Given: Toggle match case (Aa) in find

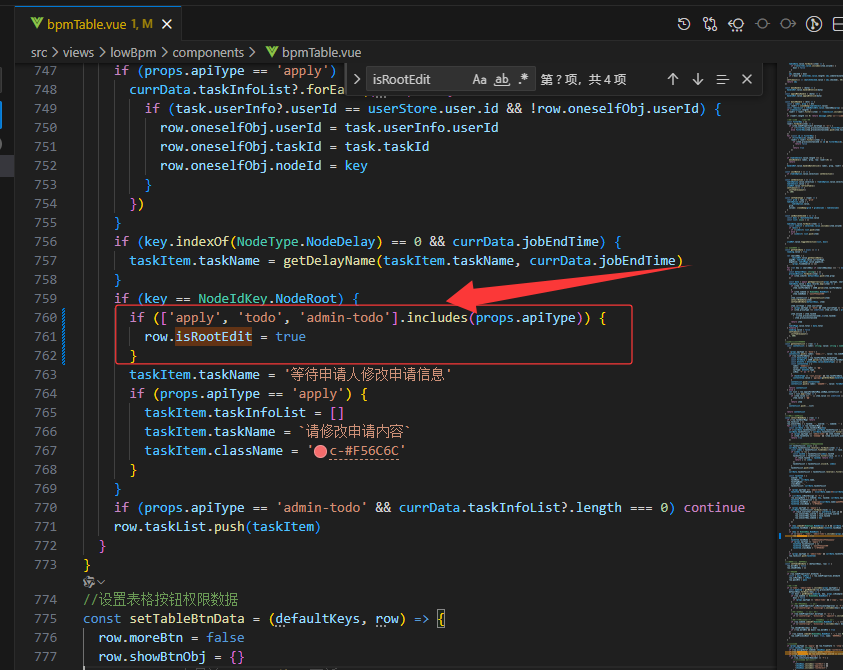Looking at the screenshot, I should tap(480, 79).
